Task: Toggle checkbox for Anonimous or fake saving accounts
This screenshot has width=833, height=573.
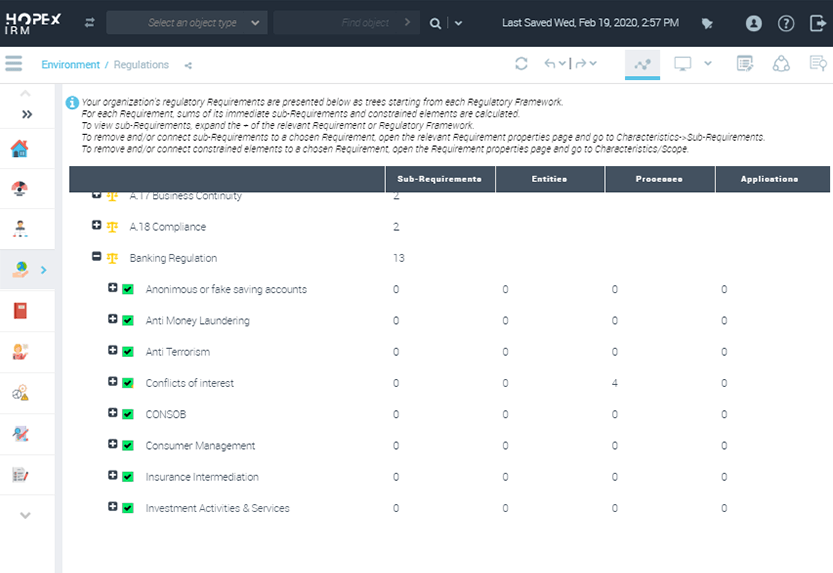Action: (128, 289)
